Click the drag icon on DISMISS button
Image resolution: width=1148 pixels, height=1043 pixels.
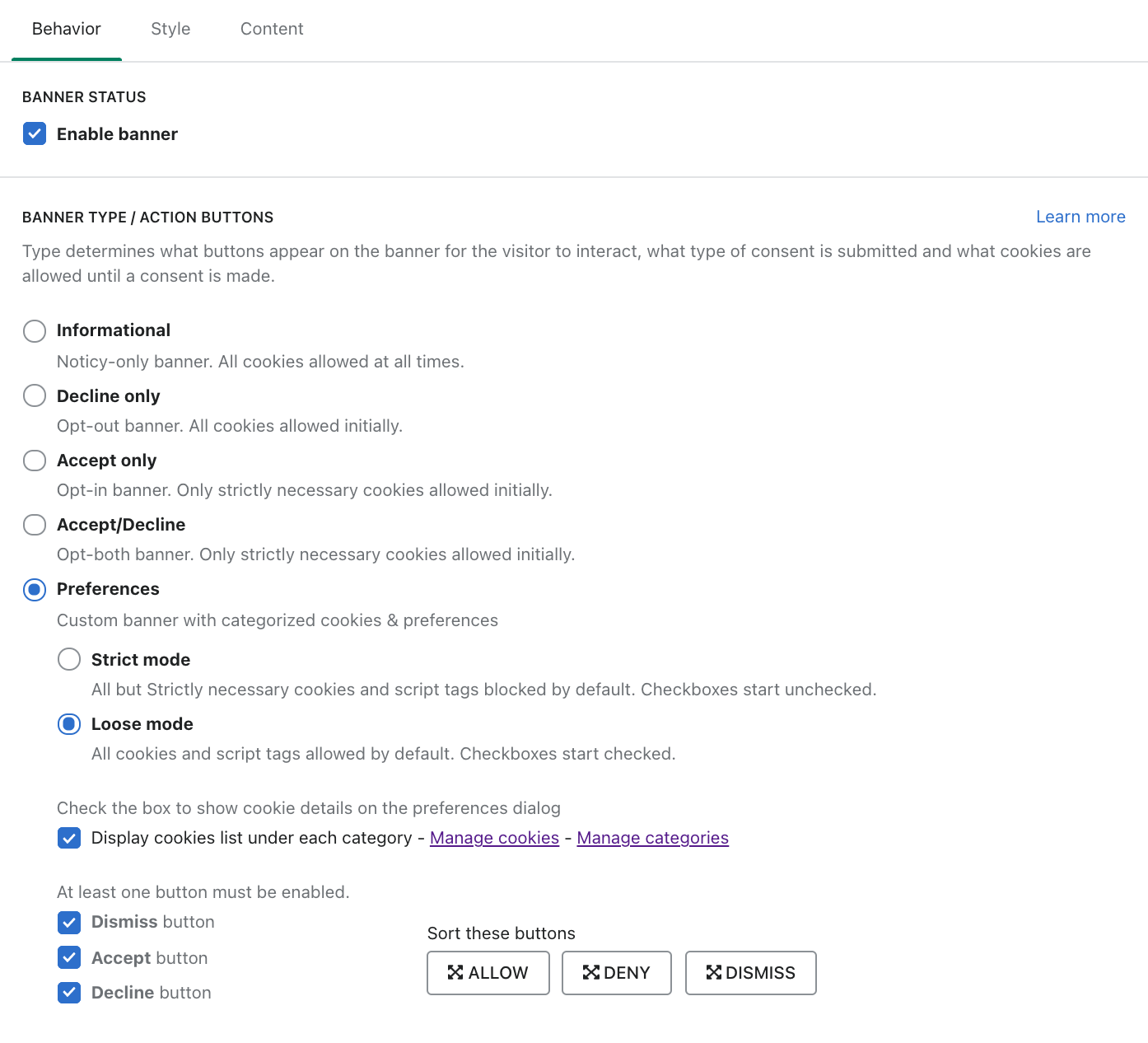click(x=714, y=973)
